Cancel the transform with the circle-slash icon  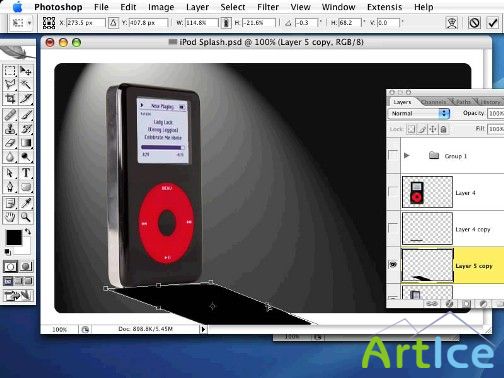tap(474, 23)
